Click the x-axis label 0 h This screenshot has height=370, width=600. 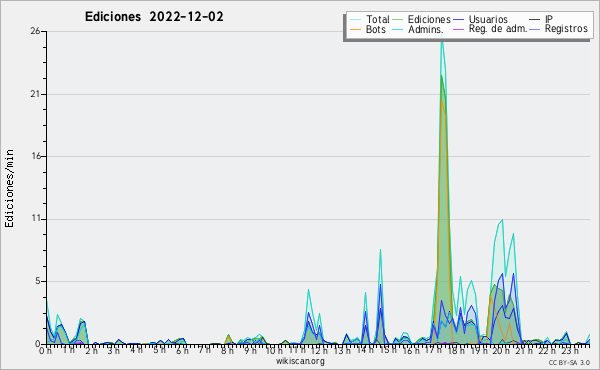[x=46, y=351]
